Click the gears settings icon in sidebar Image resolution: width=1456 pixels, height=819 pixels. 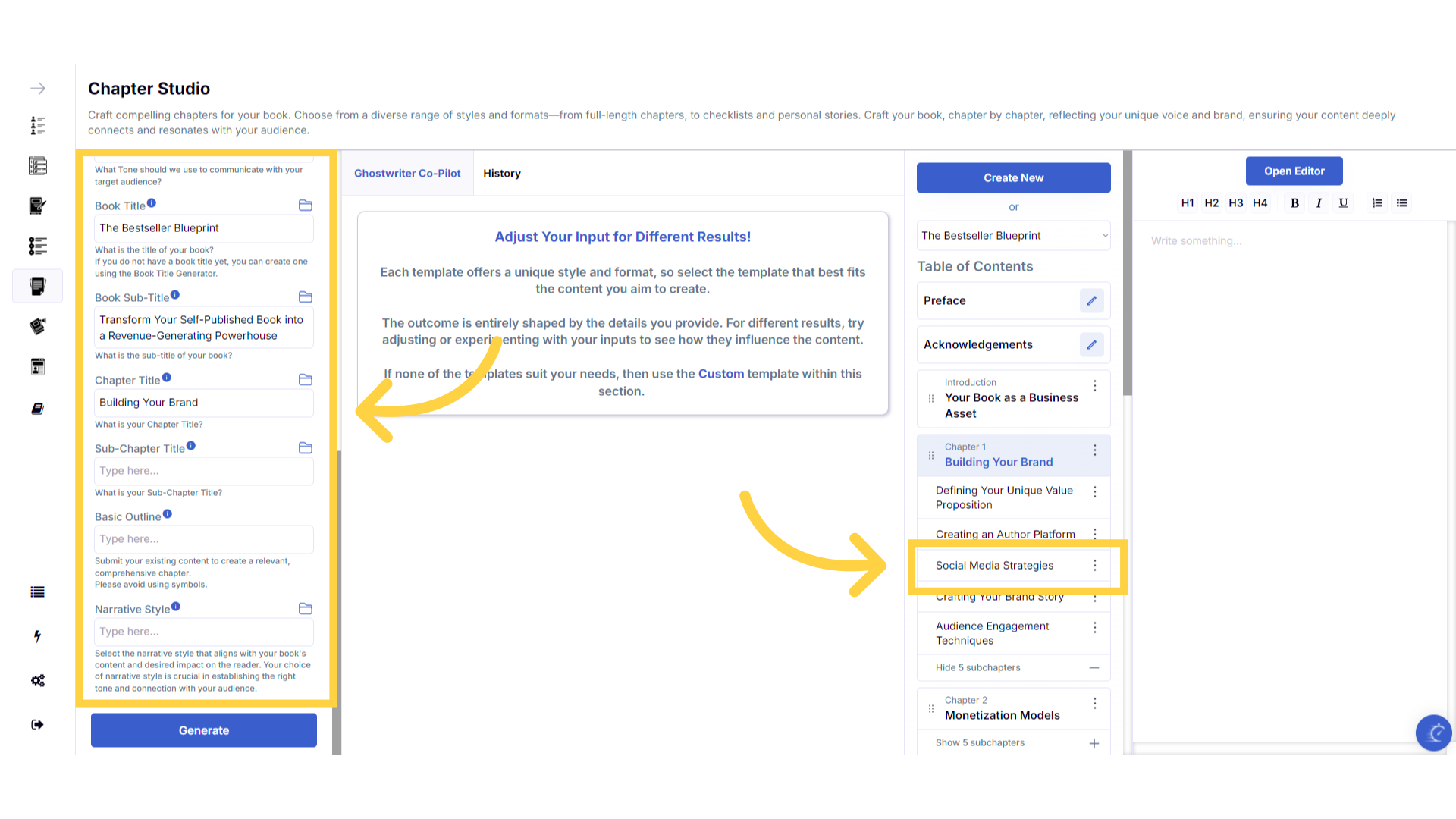coord(37,680)
